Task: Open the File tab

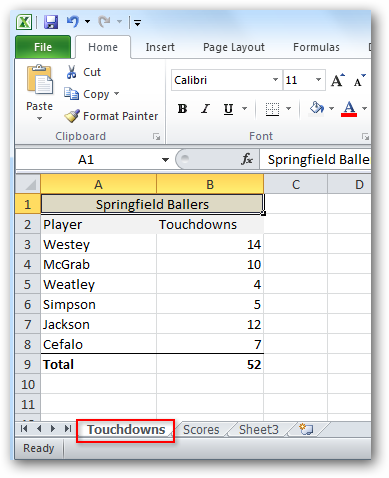Action: (x=43, y=47)
